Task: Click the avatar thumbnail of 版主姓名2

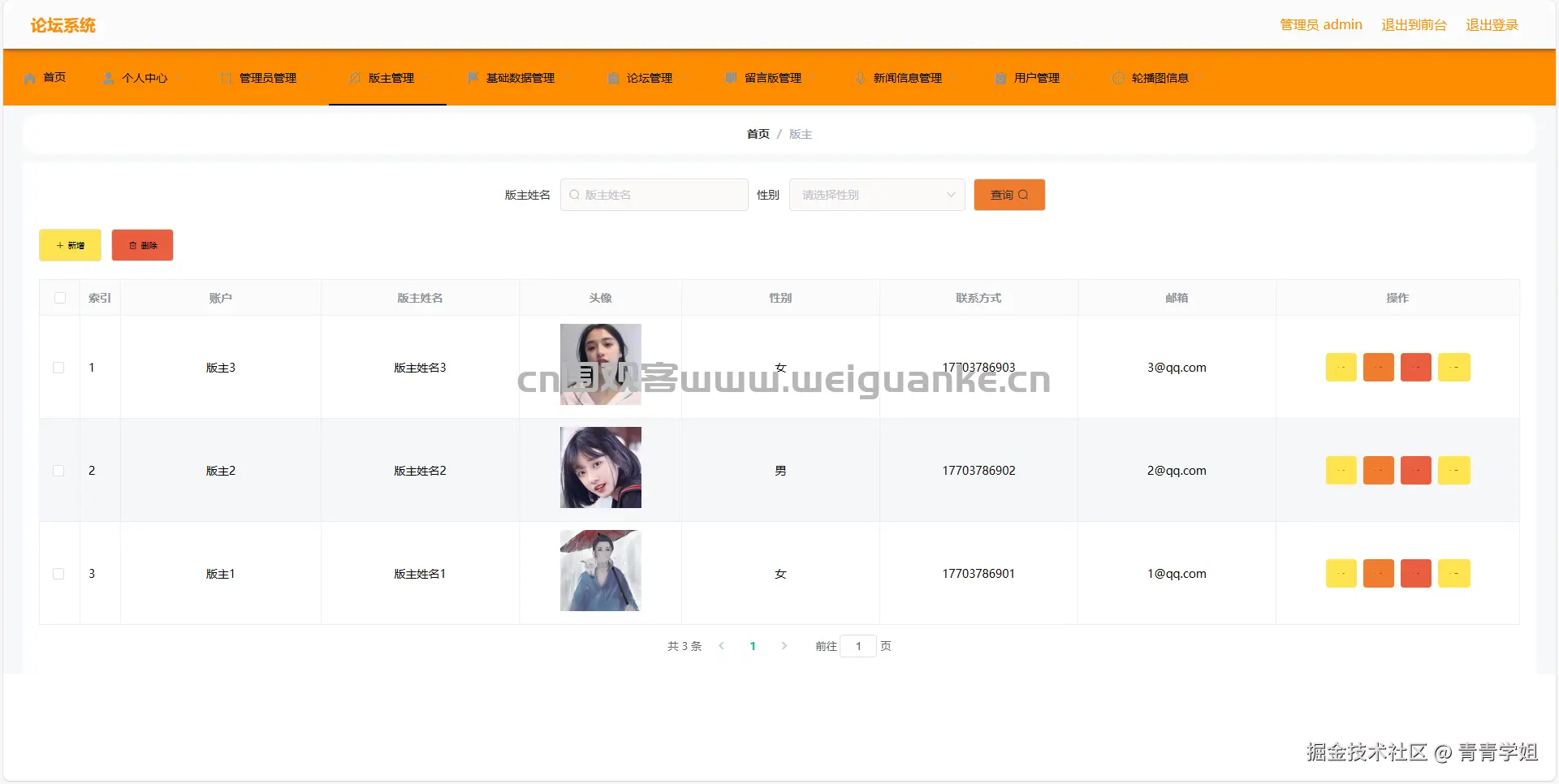Action: [601, 467]
